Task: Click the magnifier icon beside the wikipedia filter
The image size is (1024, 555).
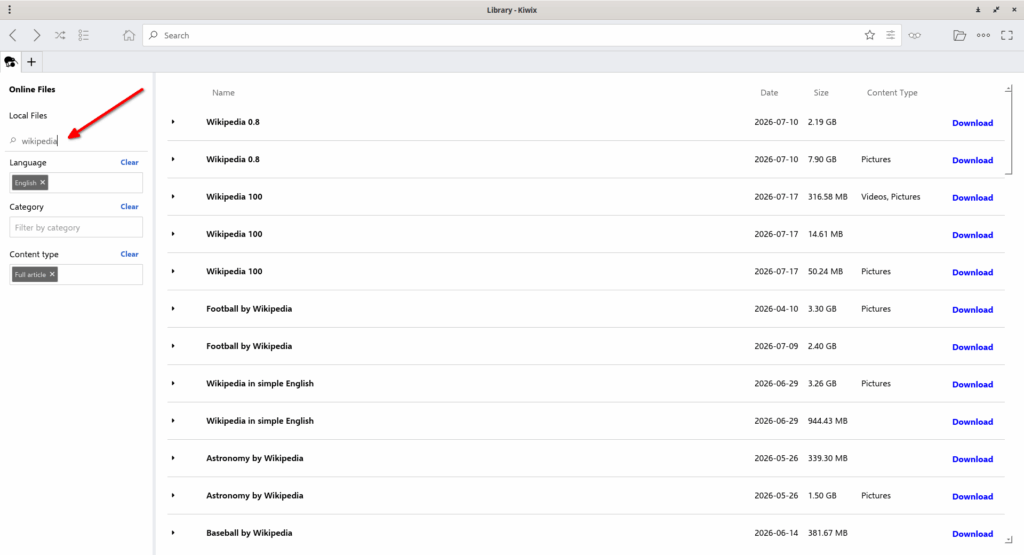Action: (13, 140)
